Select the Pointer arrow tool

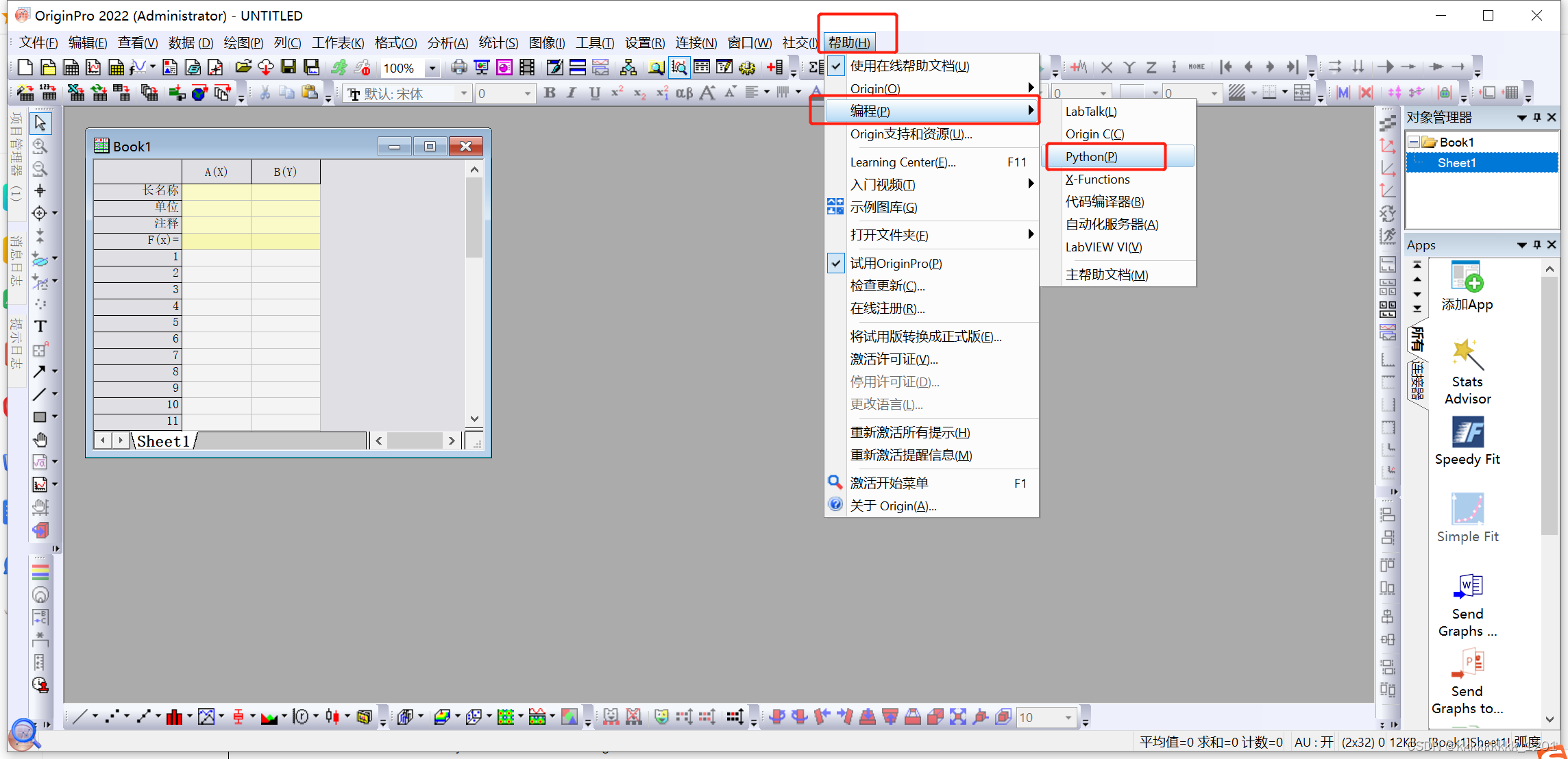pos(40,123)
